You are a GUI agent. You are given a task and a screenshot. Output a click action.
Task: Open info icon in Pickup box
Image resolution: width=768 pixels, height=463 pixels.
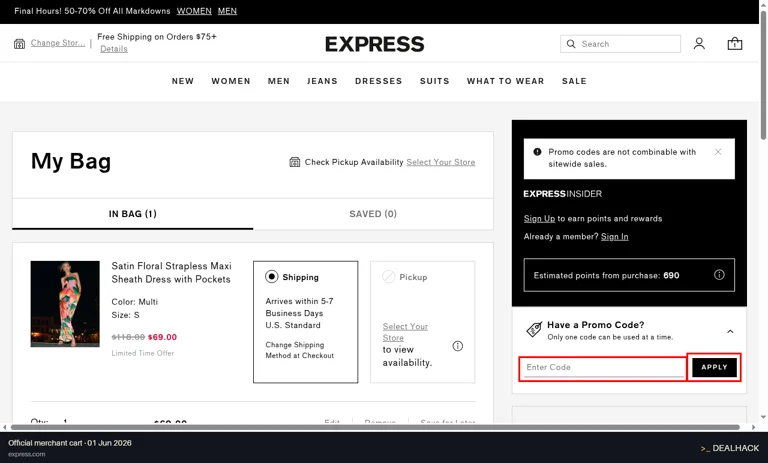(457, 346)
